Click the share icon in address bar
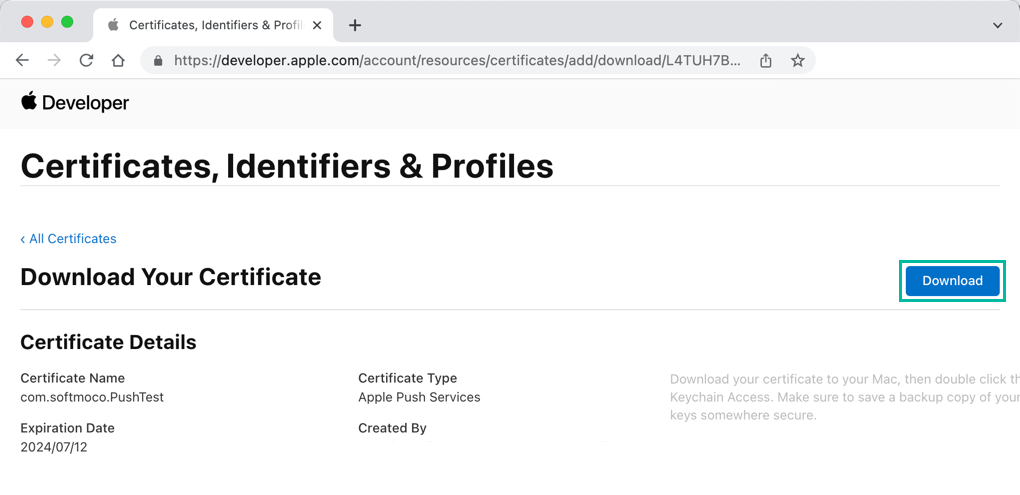 pos(766,60)
